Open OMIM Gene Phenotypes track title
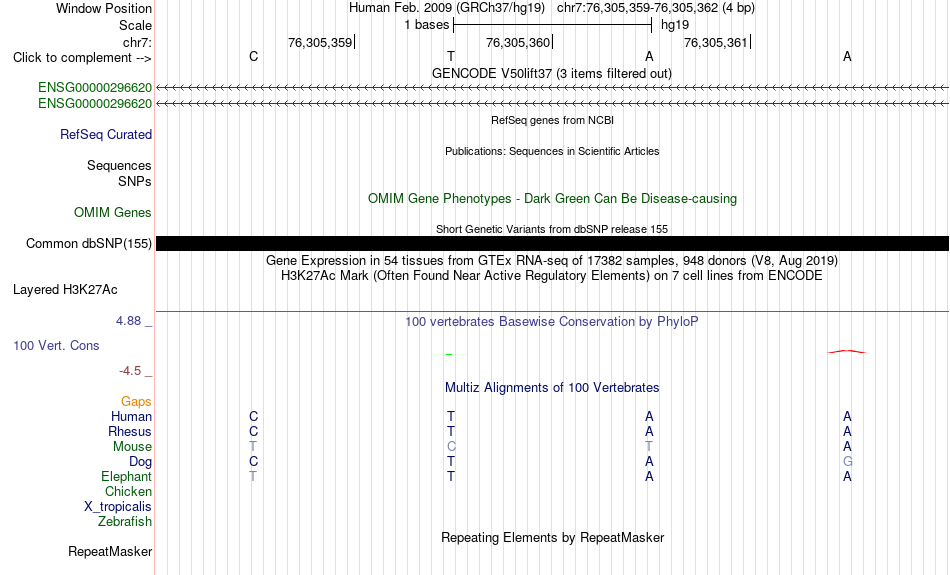 click(x=552, y=199)
